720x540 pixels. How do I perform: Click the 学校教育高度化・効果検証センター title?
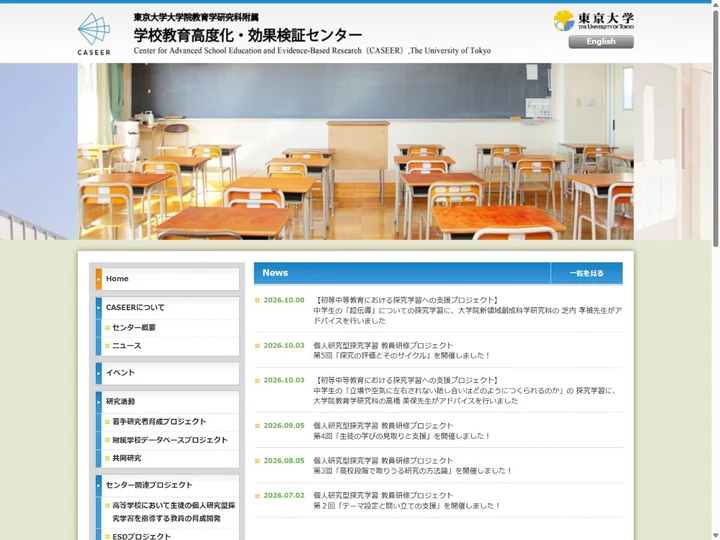(248, 35)
